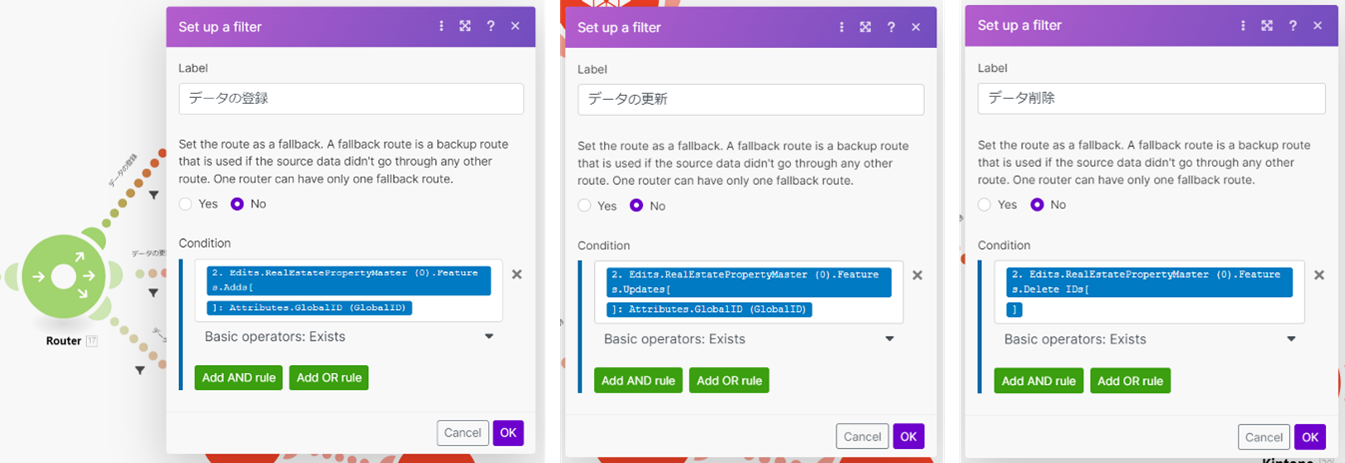Viewport: 1345px width, 463px height.
Task: Select No fallback in データの登録 dialog
Action: click(238, 204)
